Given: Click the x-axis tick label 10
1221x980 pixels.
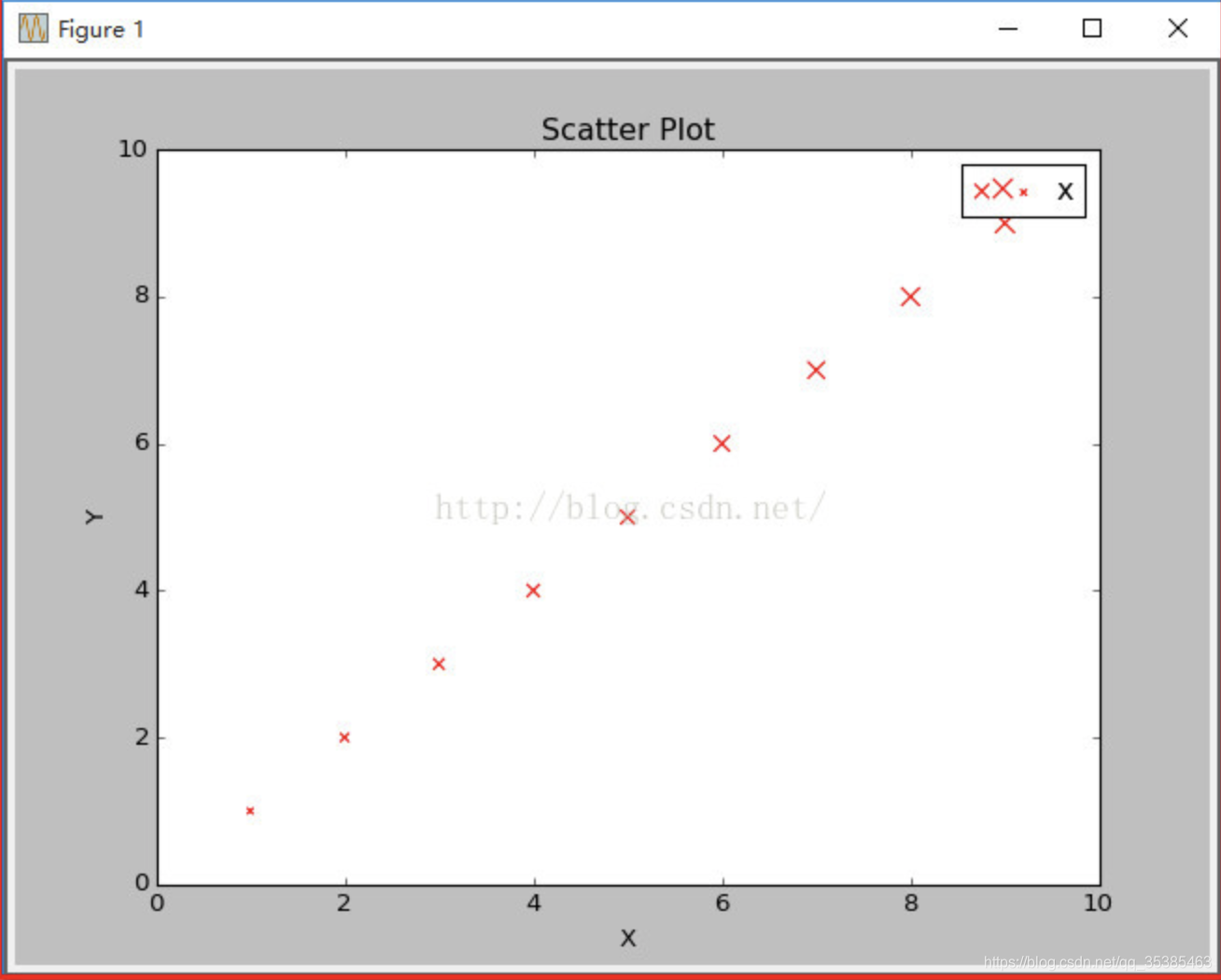Looking at the screenshot, I should click(x=1098, y=903).
